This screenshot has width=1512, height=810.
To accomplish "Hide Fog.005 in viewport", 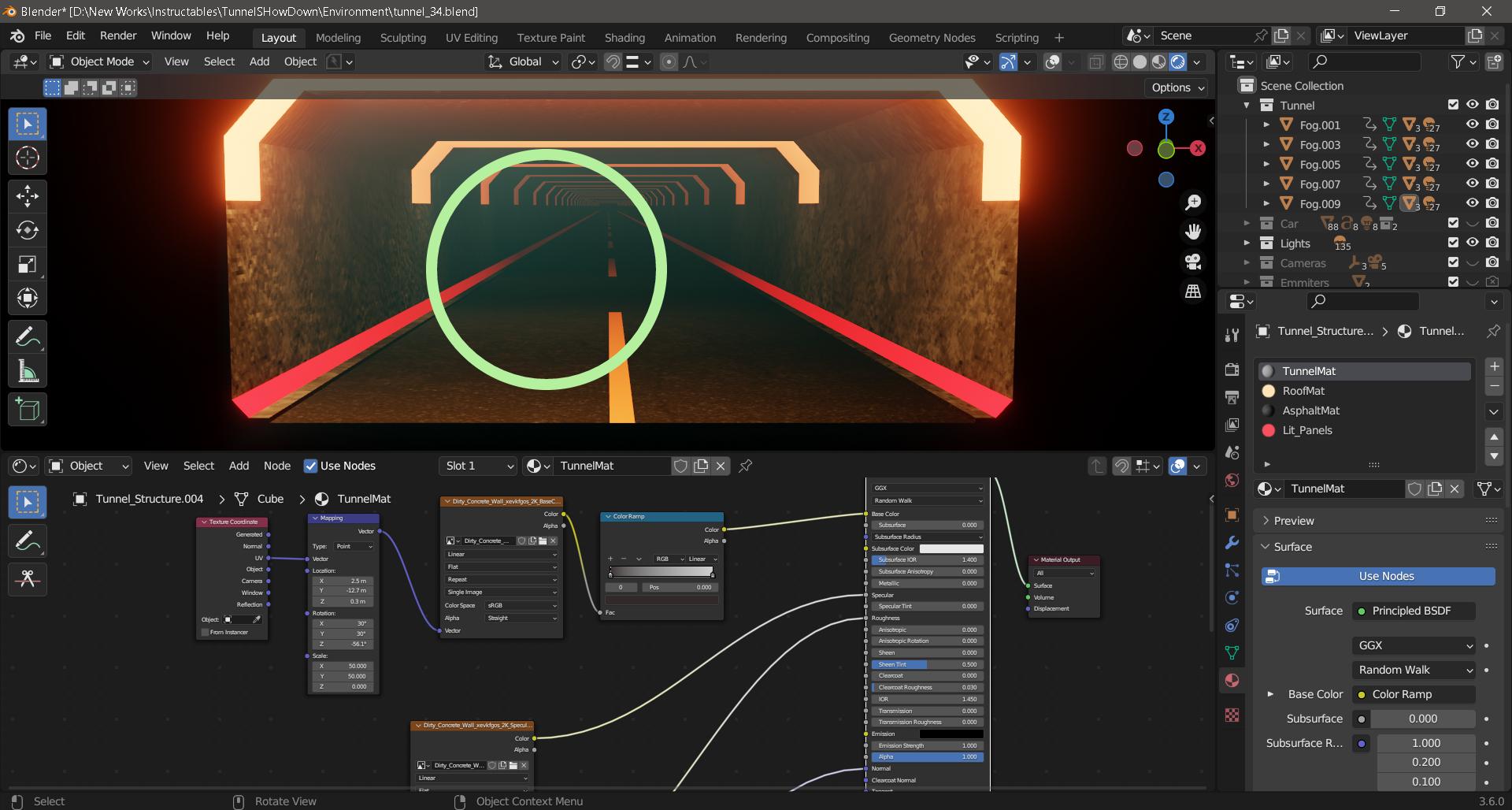I will [x=1472, y=164].
